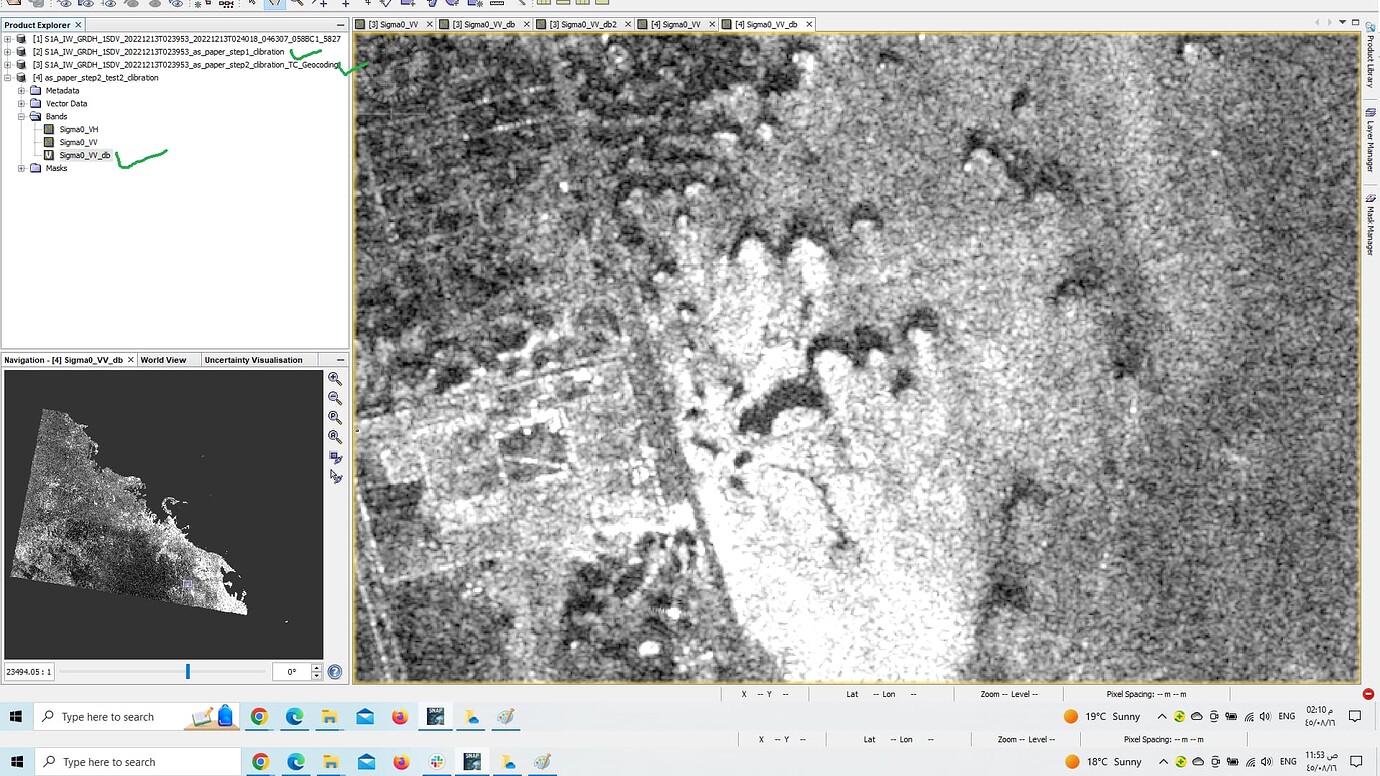
Task: Open the World View tab
Action: coord(163,360)
